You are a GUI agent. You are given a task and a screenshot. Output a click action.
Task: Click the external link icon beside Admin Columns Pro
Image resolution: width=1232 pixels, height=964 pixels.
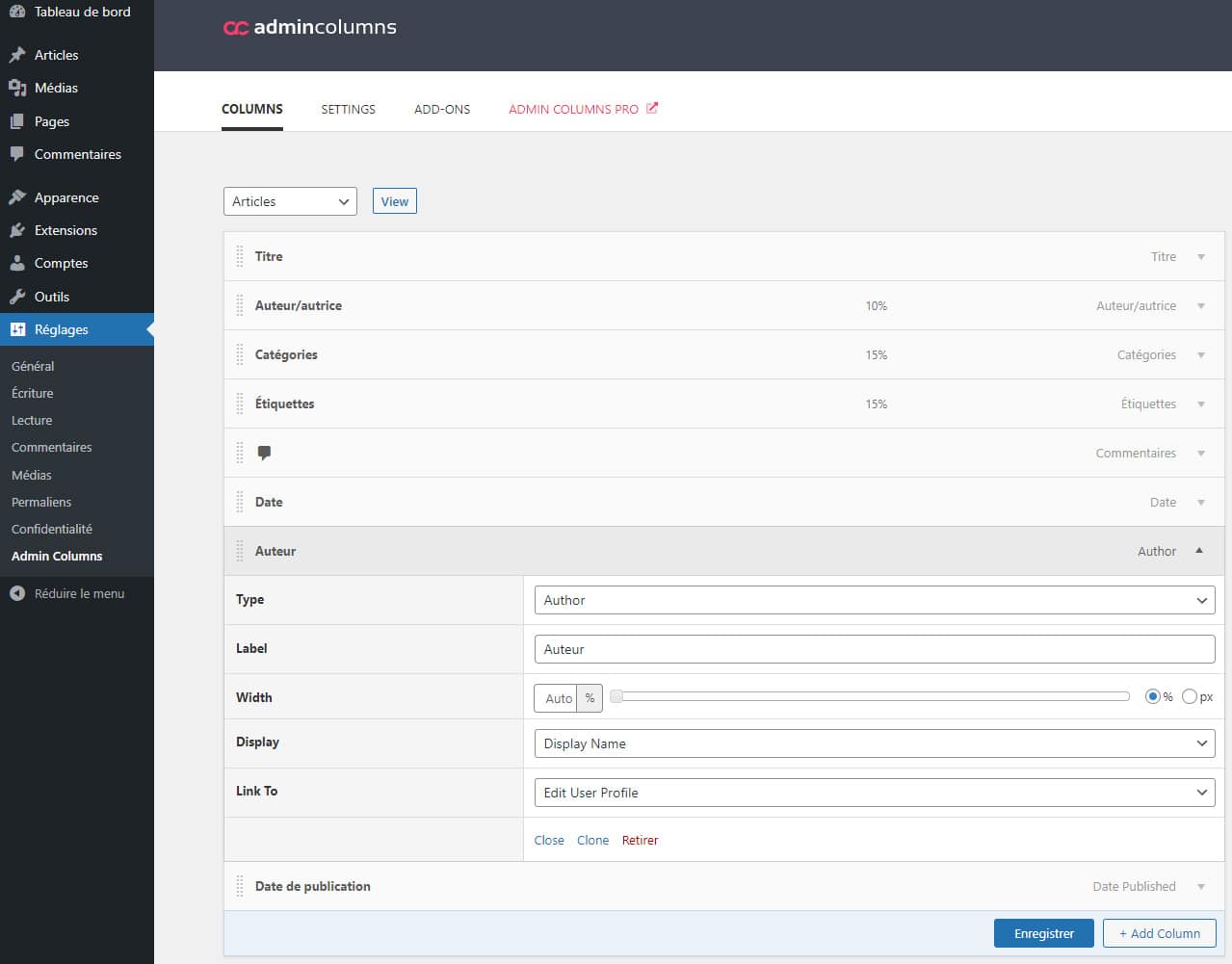(x=652, y=108)
